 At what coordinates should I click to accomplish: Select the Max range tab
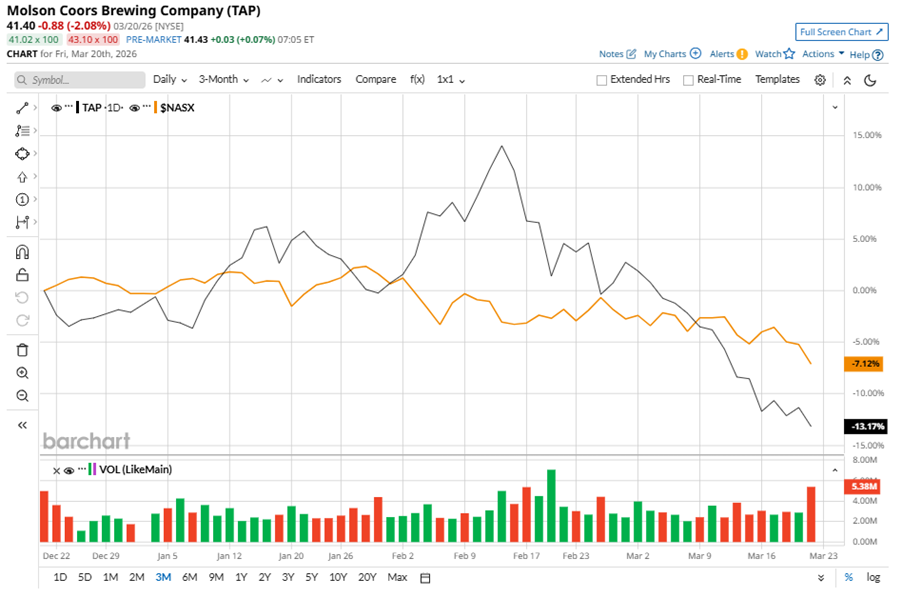(397, 577)
